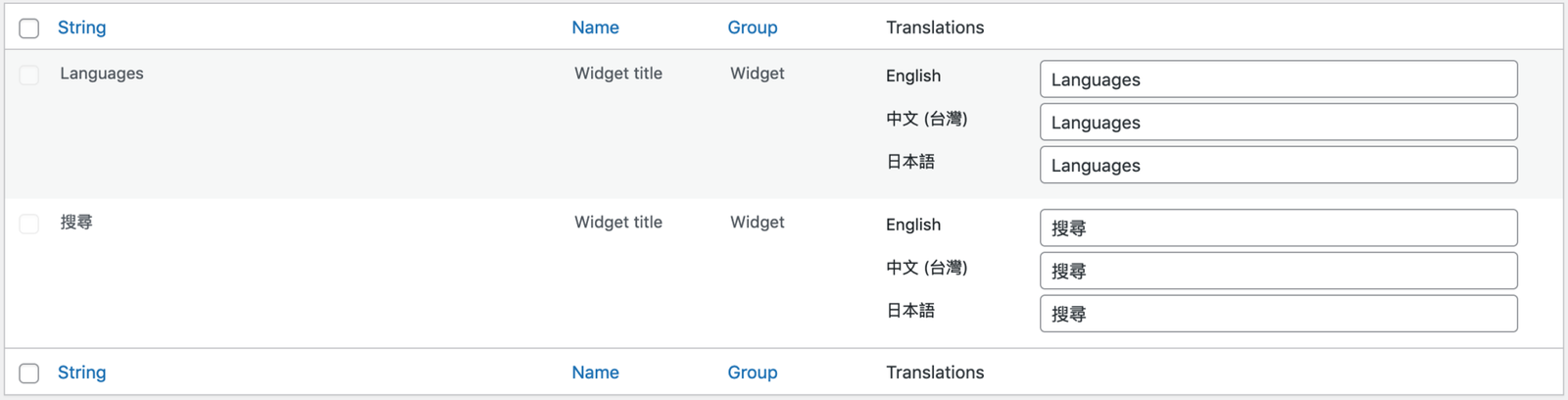This screenshot has width=1568, height=400.
Task: Click the Group link in the footer row
Action: (x=752, y=373)
